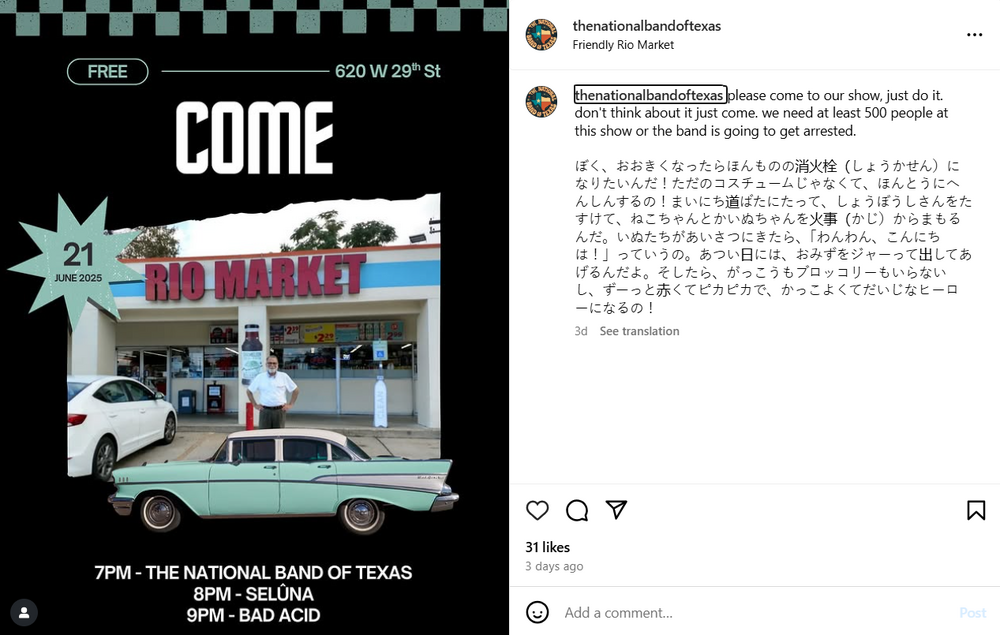Save the post with the bookmark icon
Screen dimensions: 1000x635
[976, 510]
